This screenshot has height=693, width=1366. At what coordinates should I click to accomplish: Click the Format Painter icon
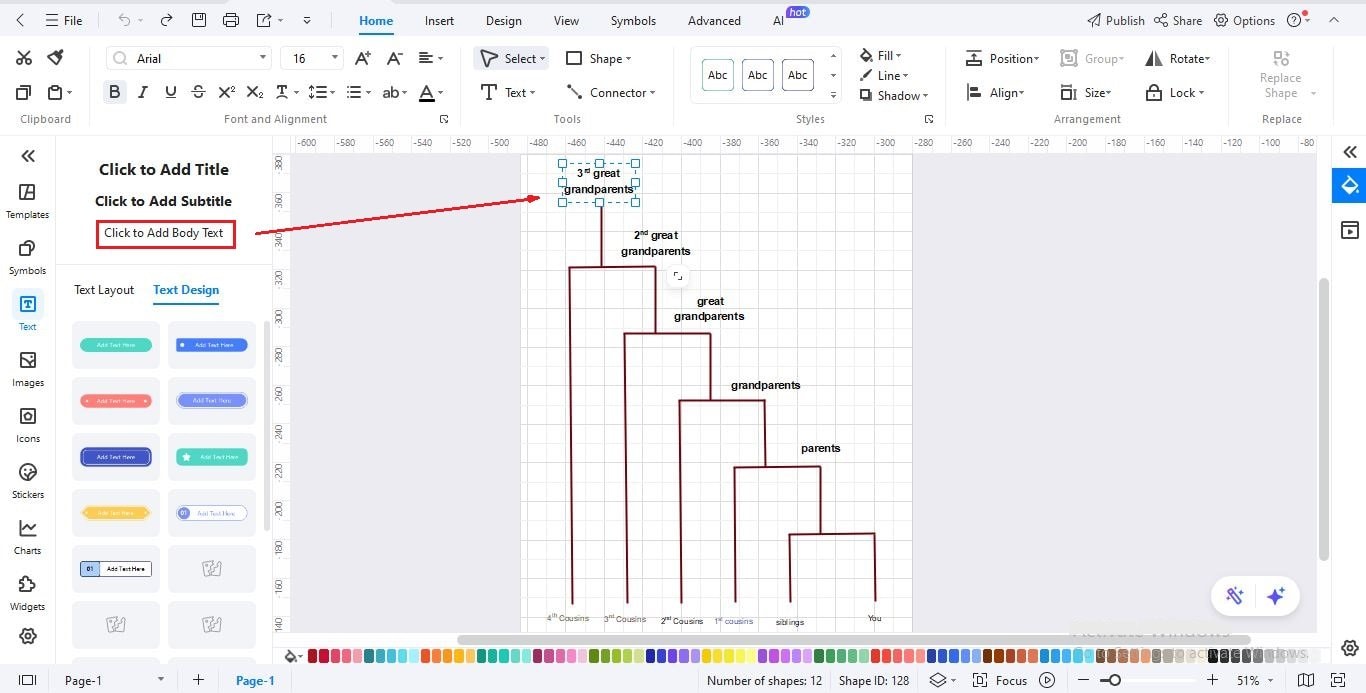55,57
